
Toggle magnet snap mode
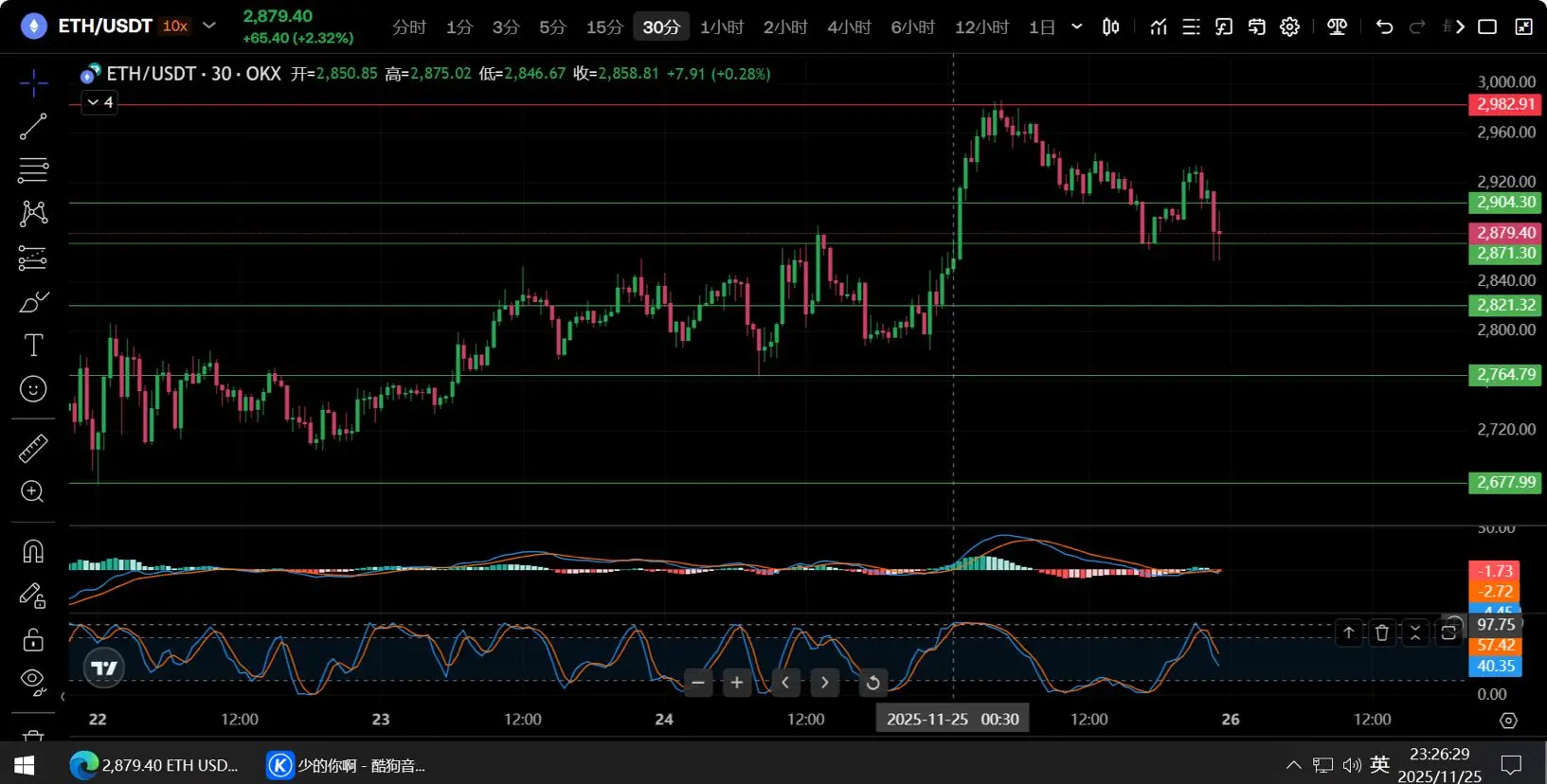click(33, 551)
